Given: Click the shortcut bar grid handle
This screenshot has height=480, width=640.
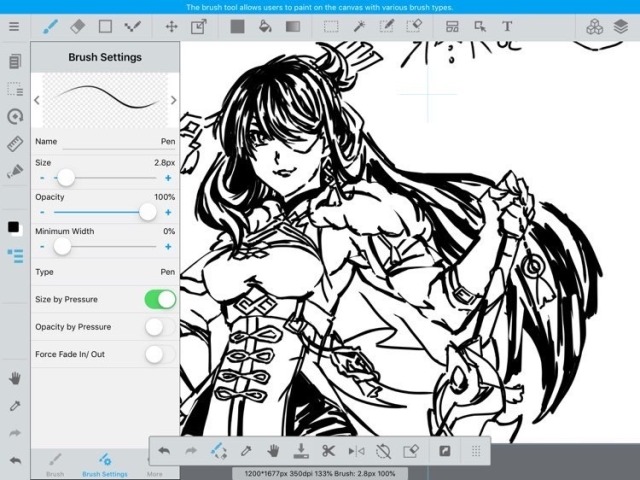Looking at the screenshot, I should pos(476,451).
